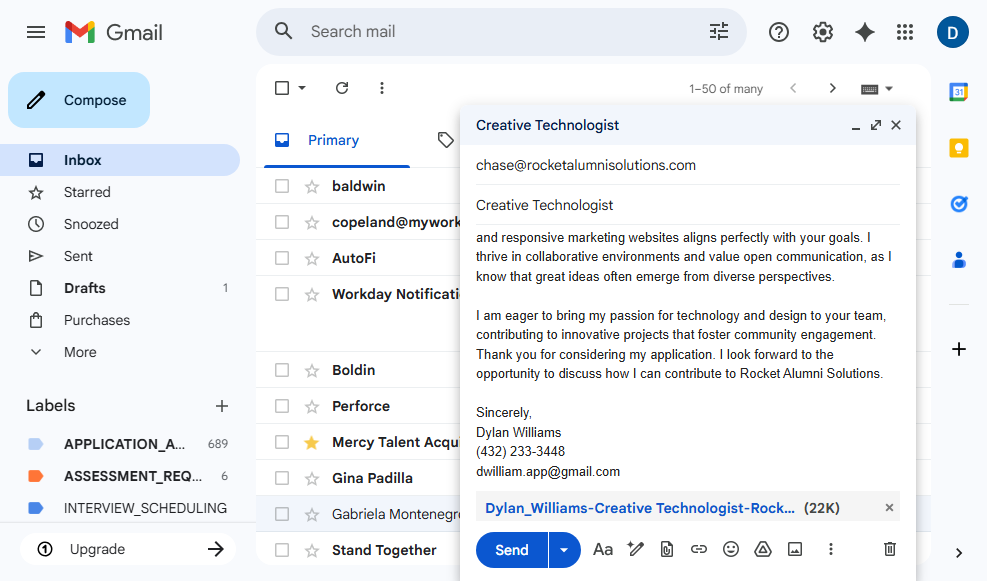This screenshot has height=581, width=987.
Task: Open Google Keep in the side panel
Action: (x=958, y=148)
